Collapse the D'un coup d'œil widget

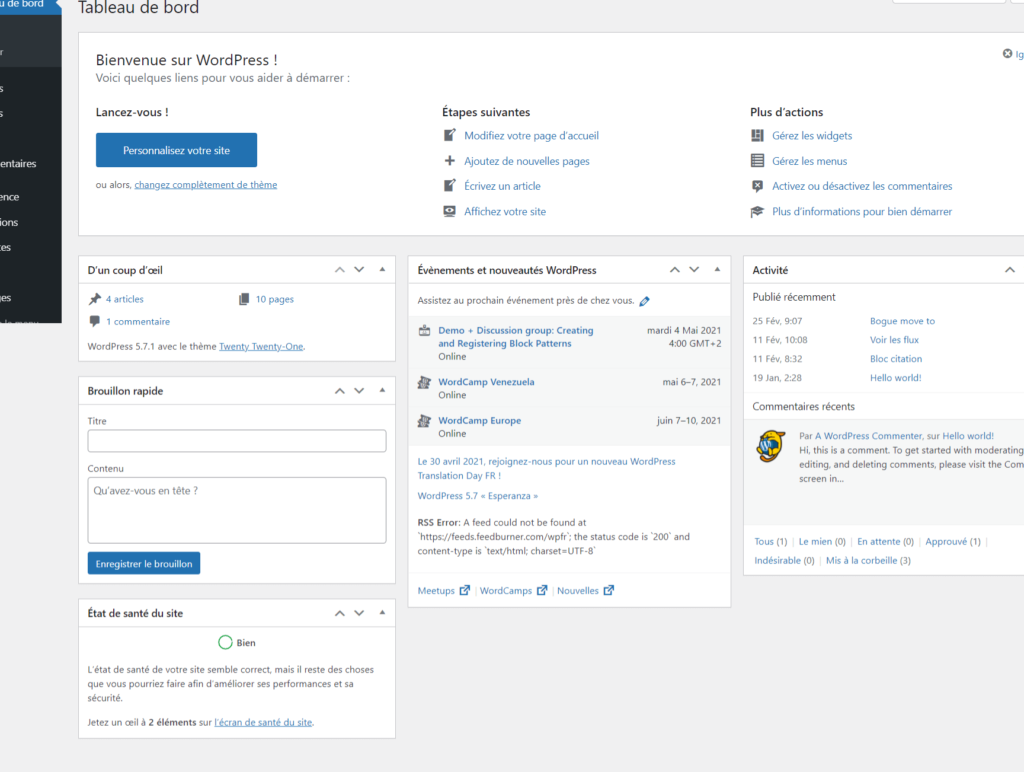tap(383, 269)
